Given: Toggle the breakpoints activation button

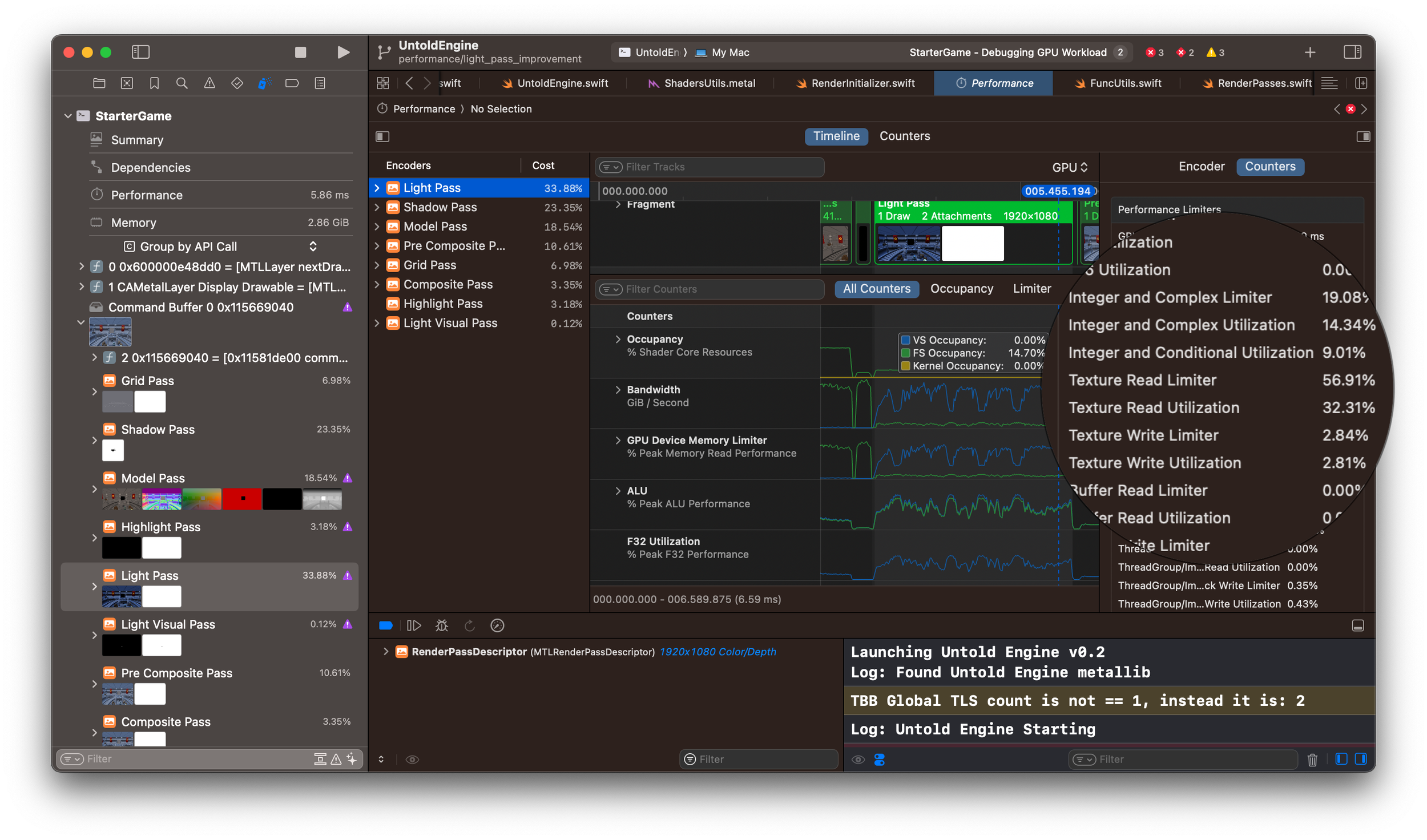Looking at the screenshot, I should [386, 626].
